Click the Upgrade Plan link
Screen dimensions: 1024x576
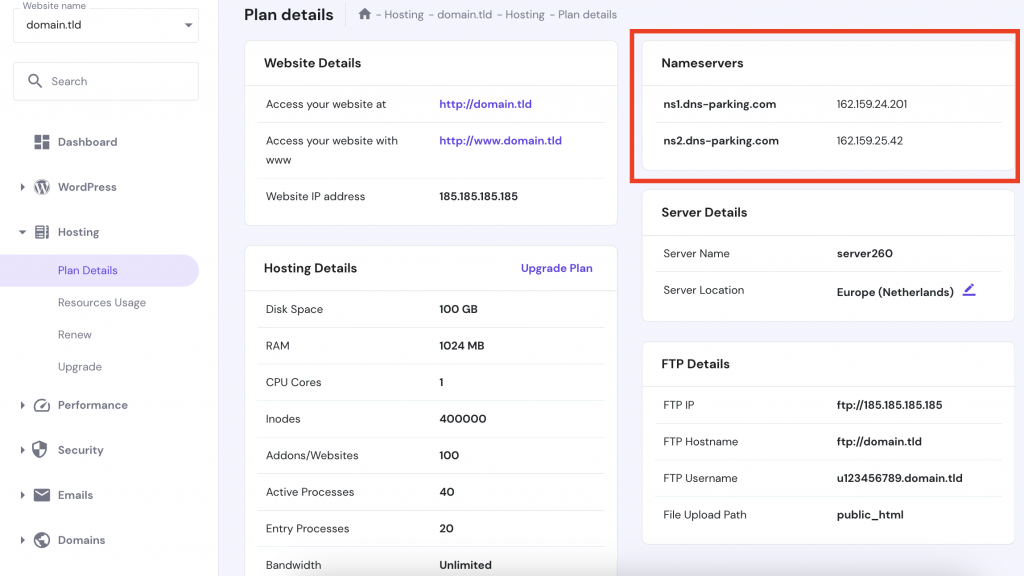pos(556,268)
